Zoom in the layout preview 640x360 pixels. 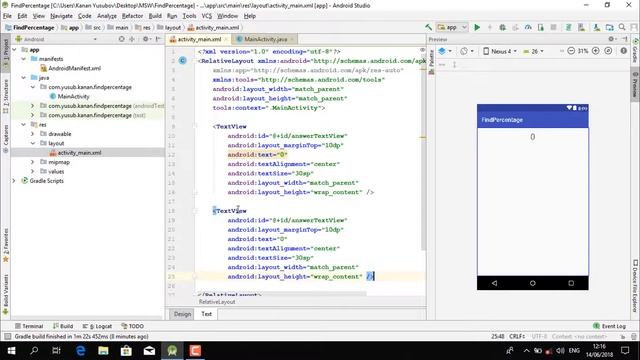(596, 51)
